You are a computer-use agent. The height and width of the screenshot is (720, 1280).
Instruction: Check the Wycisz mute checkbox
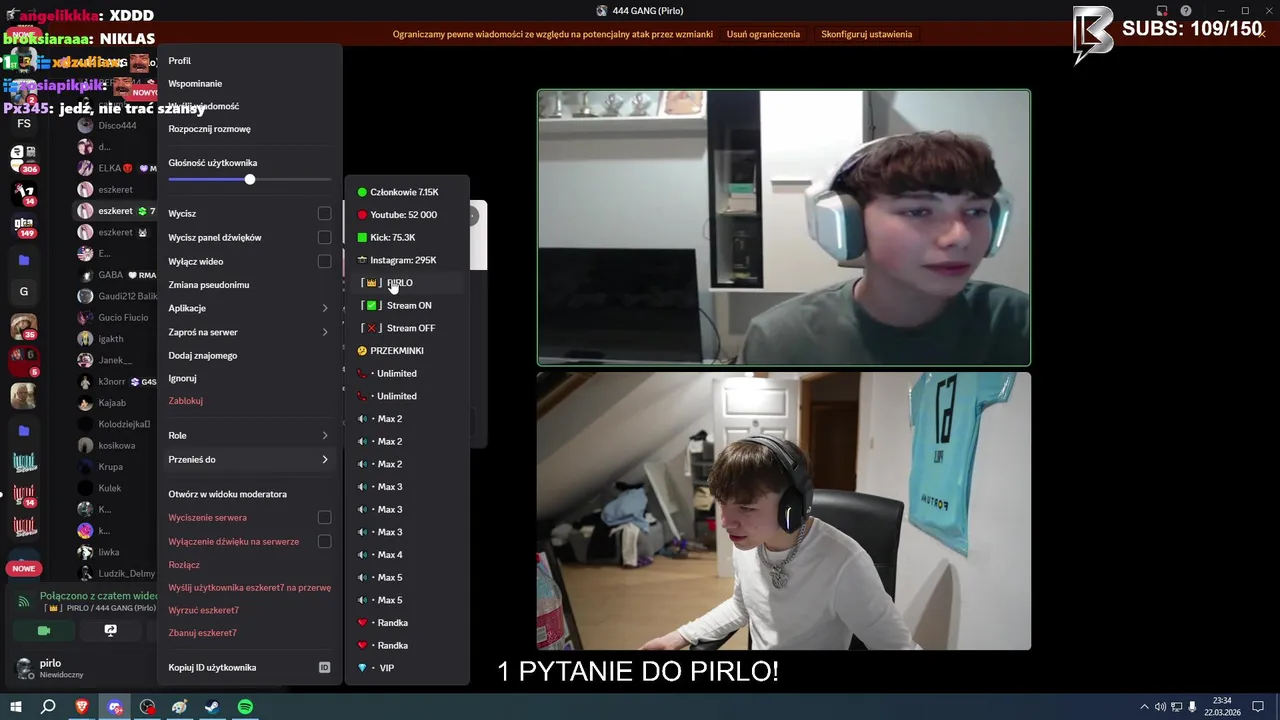click(324, 213)
